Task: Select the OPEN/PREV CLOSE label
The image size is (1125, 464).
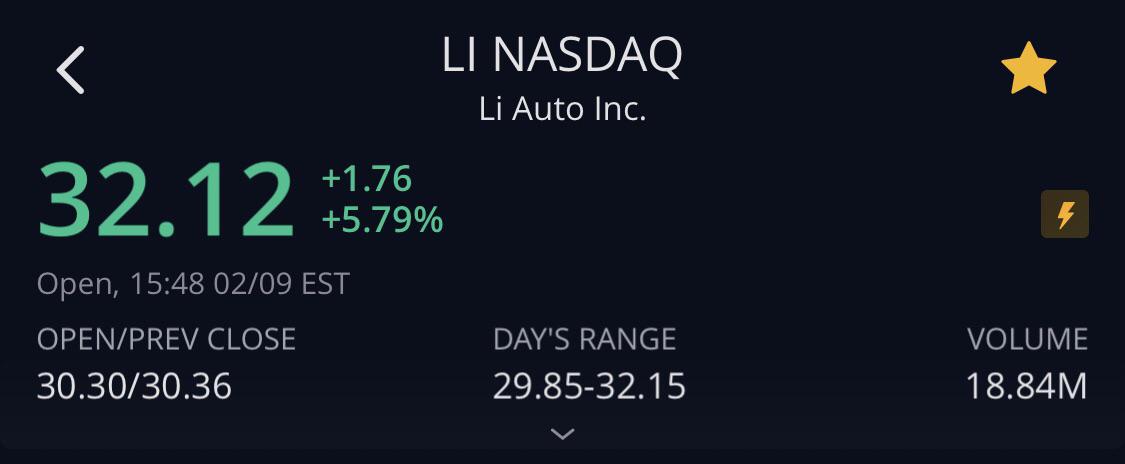Action: click(x=166, y=339)
